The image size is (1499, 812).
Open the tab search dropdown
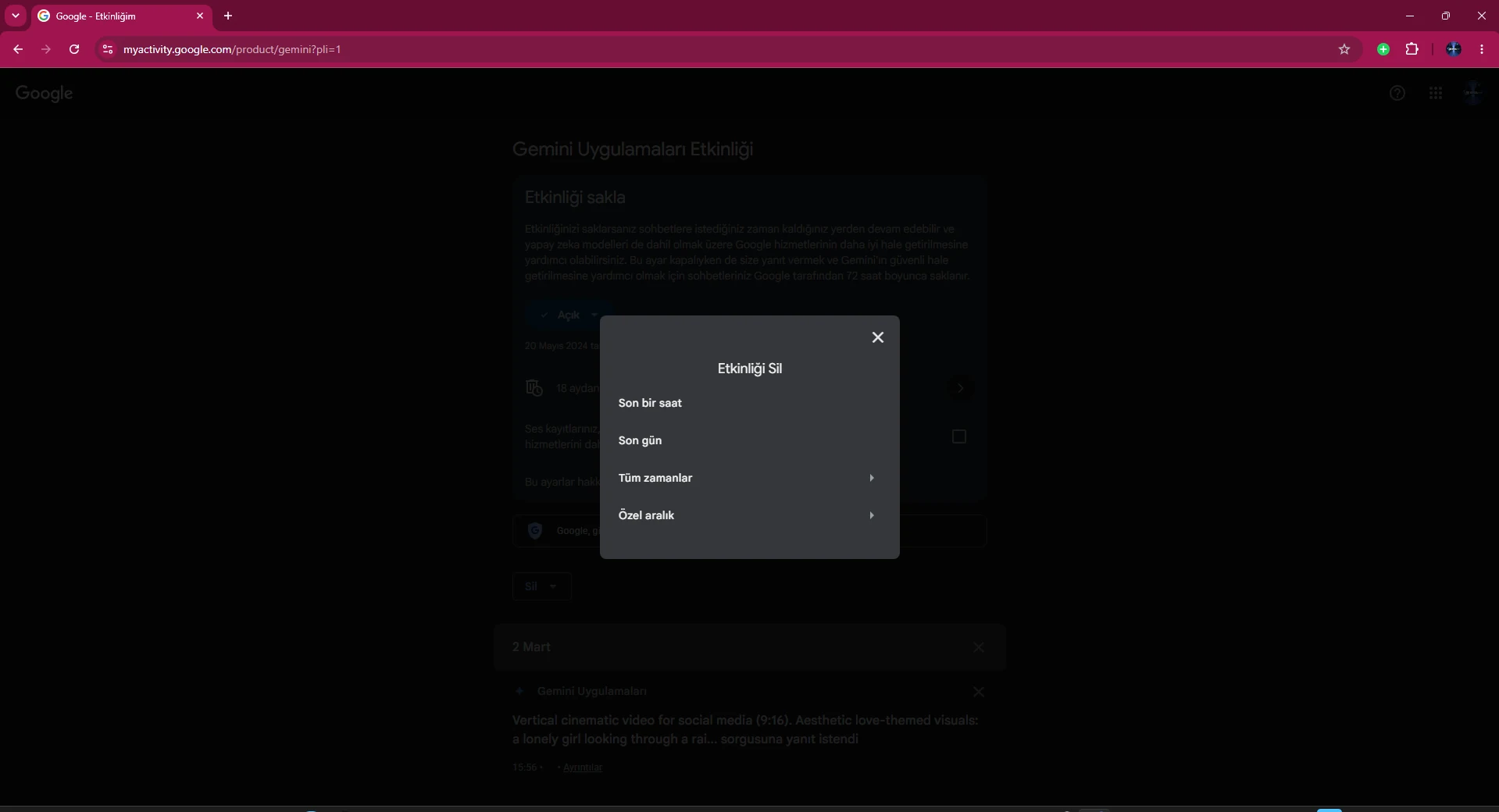[16, 16]
